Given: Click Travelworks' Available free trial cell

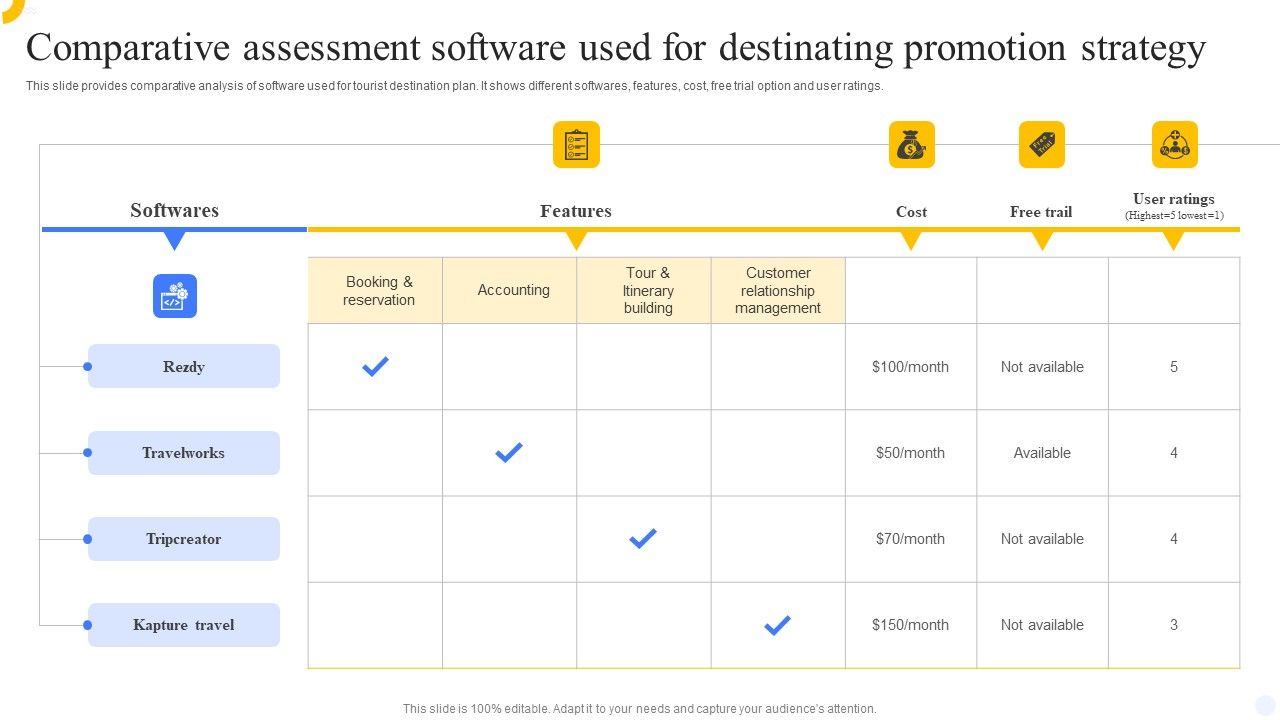Looking at the screenshot, I should coord(1042,453).
